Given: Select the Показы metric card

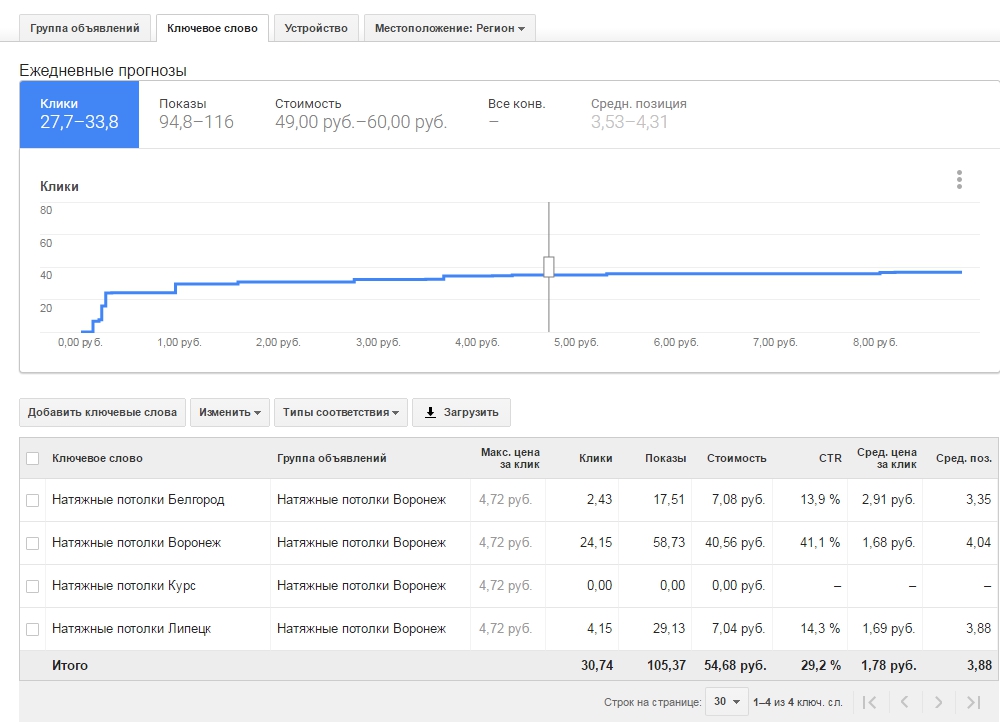Looking at the screenshot, I should click(x=200, y=114).
